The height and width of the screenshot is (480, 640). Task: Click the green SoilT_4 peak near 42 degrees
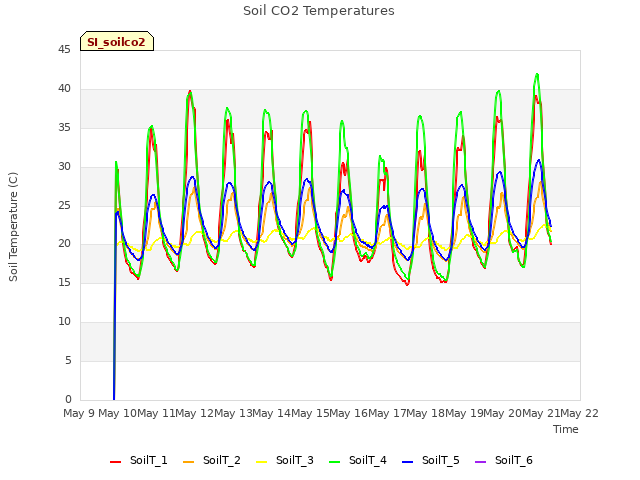(x=537, y=74)
